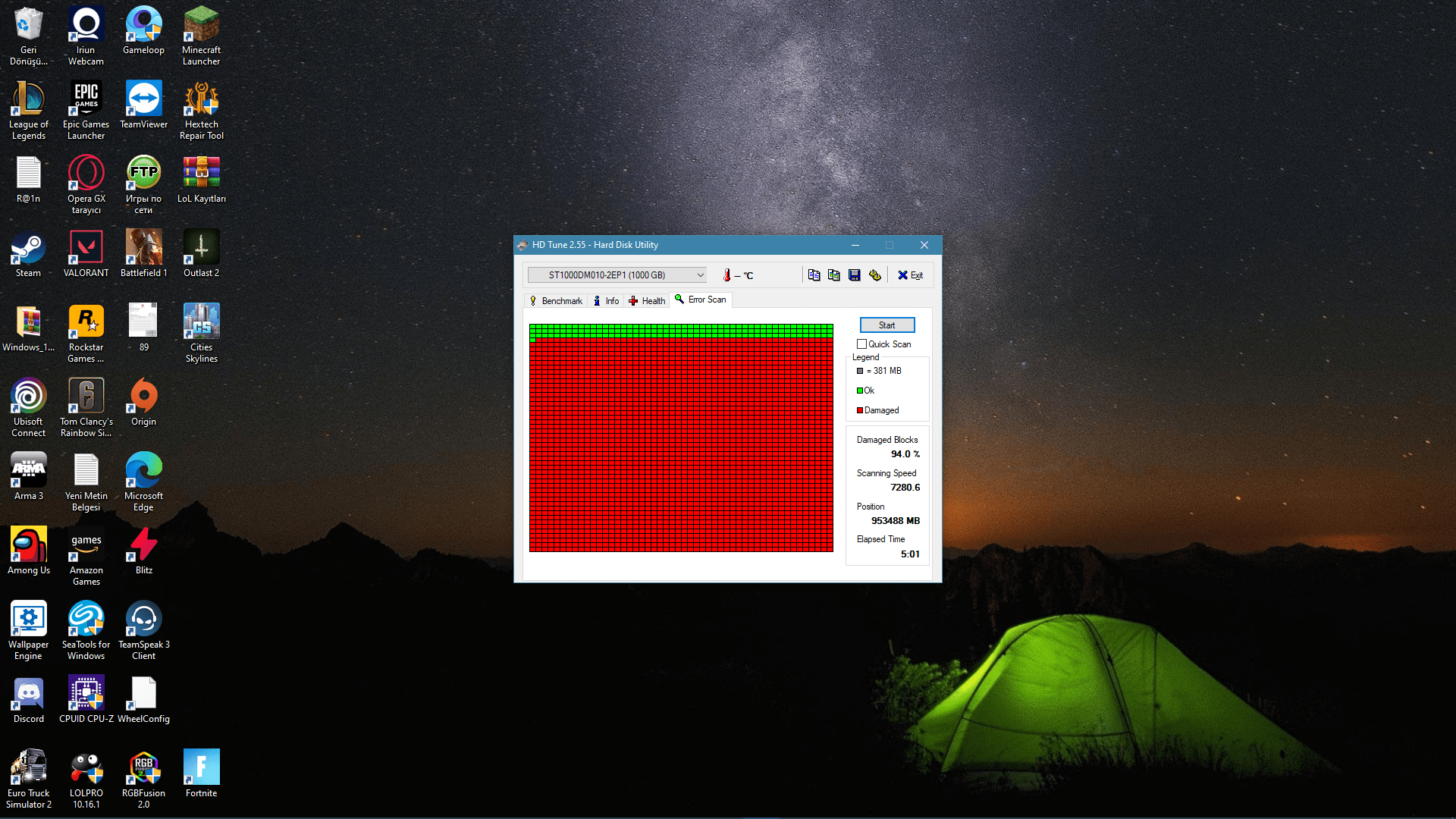Click copy screenshot to clipboard icon
This screenshot has width=1456, height=819.
[834, 275]
